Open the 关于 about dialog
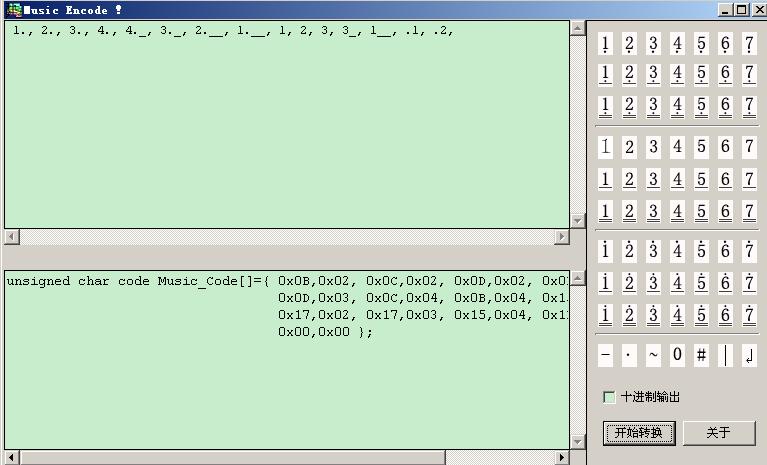The image size is (767, 465). (x=718, y=433)
